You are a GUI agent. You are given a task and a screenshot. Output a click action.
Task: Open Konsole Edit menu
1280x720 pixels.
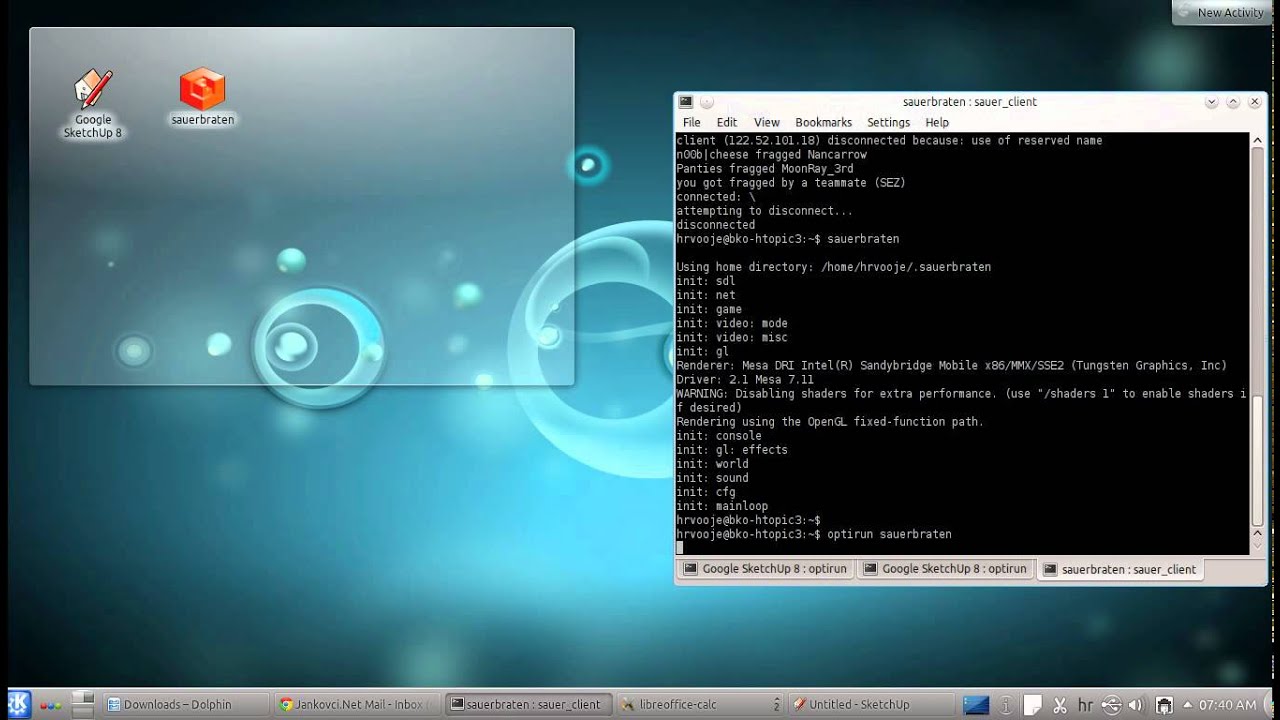coord(727,122)
